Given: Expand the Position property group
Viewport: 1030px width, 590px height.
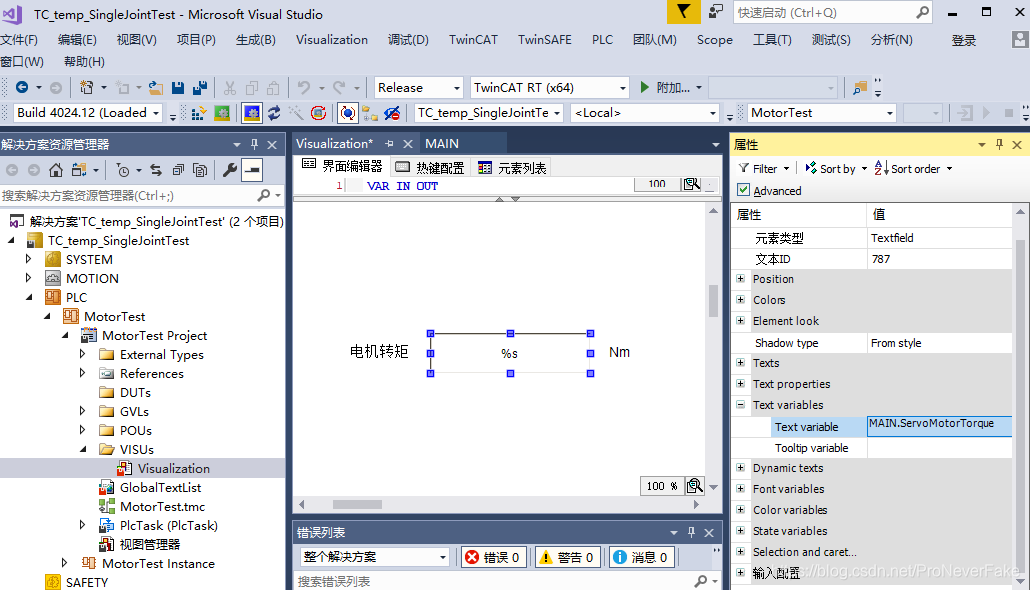Looking at the screenshot, I should 740,279.
